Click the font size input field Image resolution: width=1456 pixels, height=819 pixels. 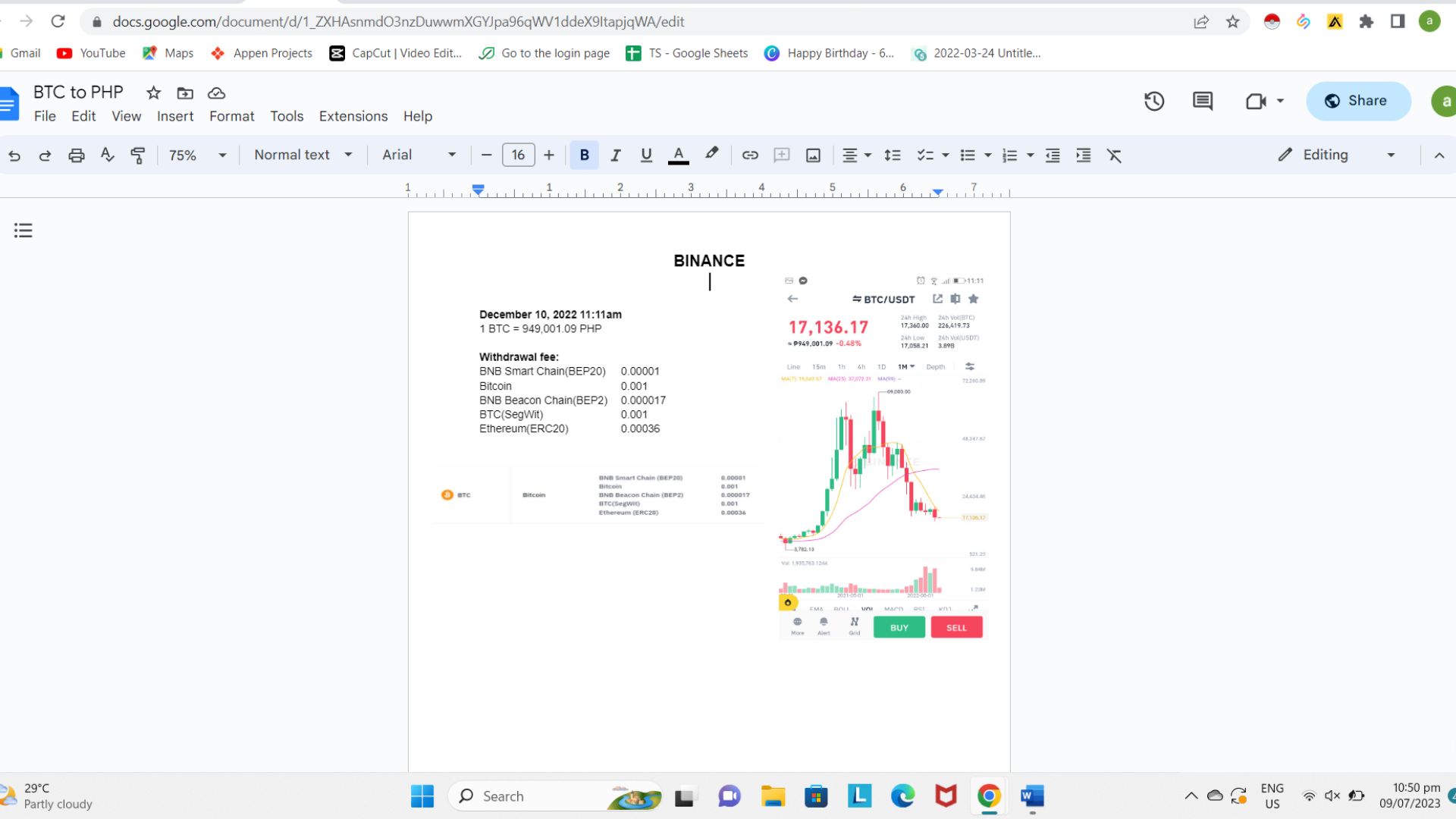[x=518, y=155]
